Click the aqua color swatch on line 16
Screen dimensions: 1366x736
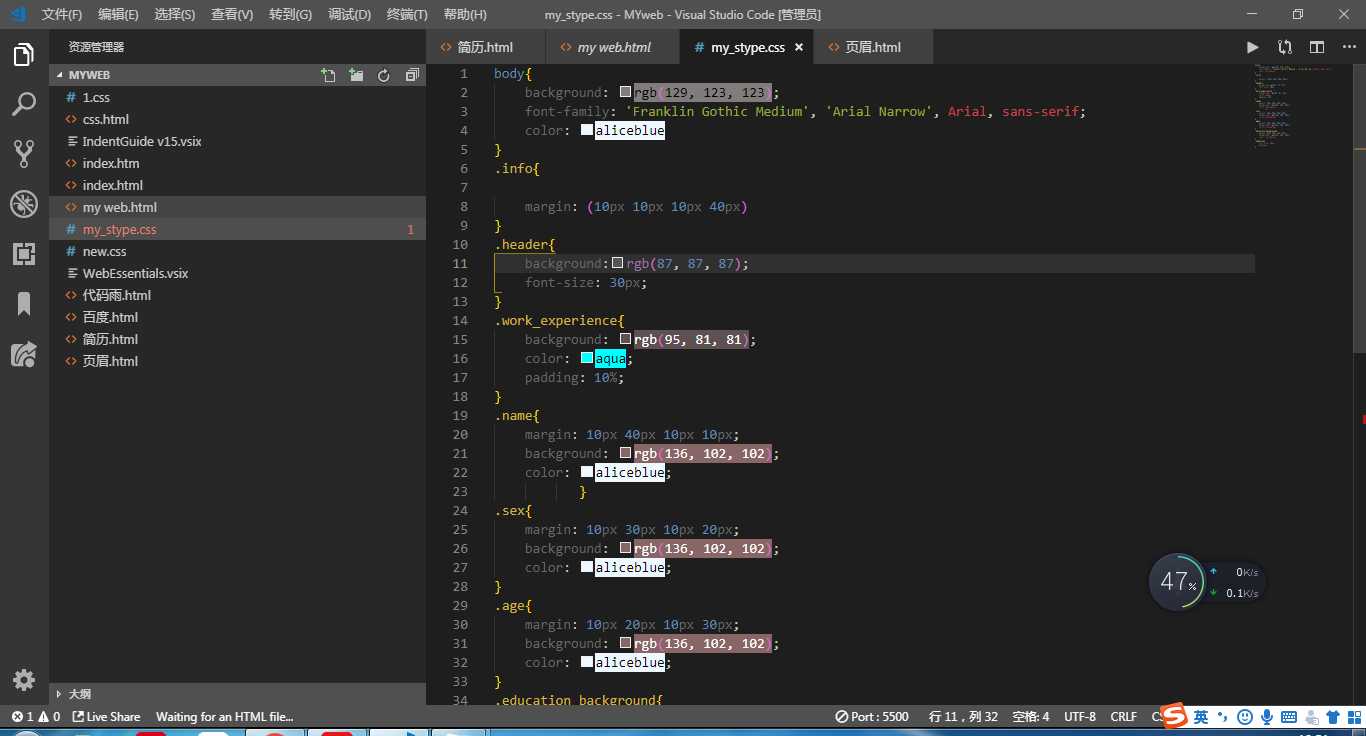587,358
